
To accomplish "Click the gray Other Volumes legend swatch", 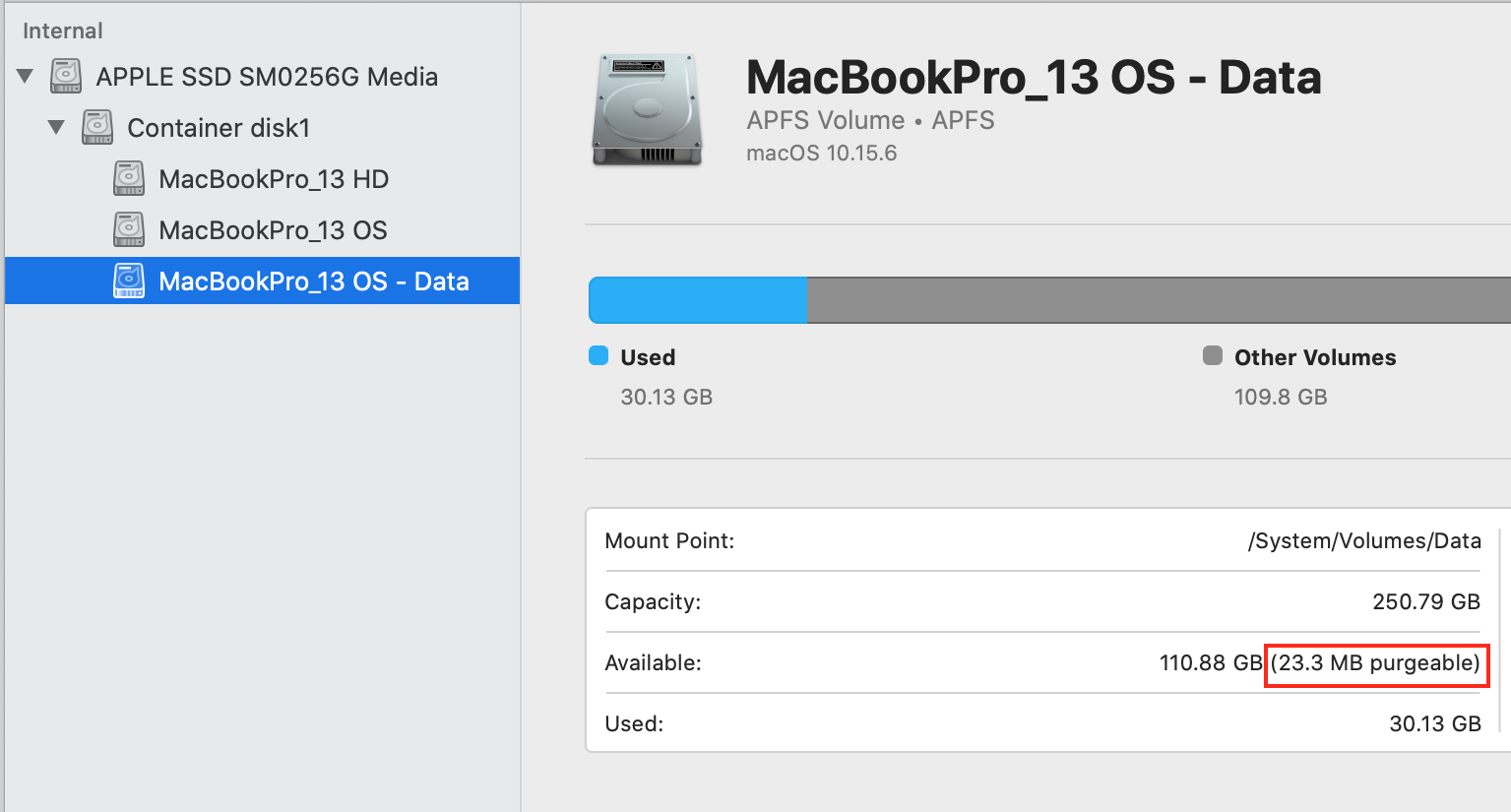I will (x=1213, y=356).
